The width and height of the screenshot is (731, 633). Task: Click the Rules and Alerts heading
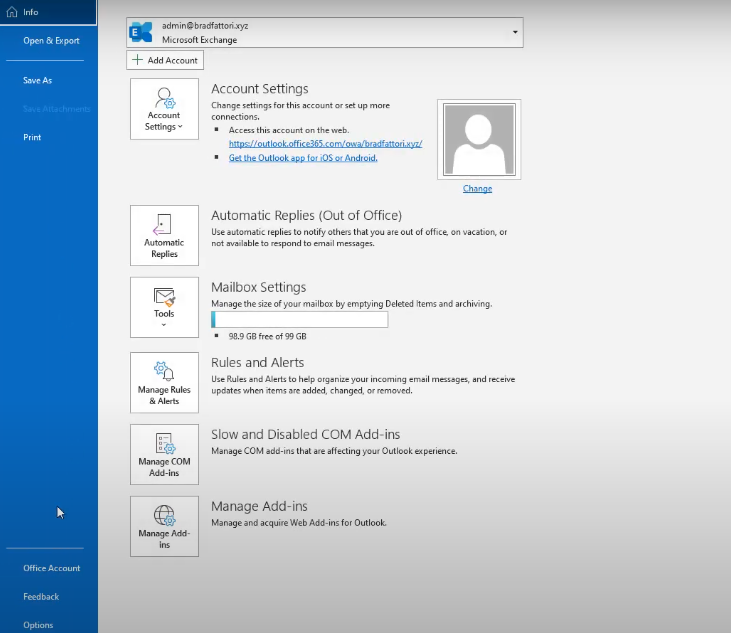coord(257,363)
